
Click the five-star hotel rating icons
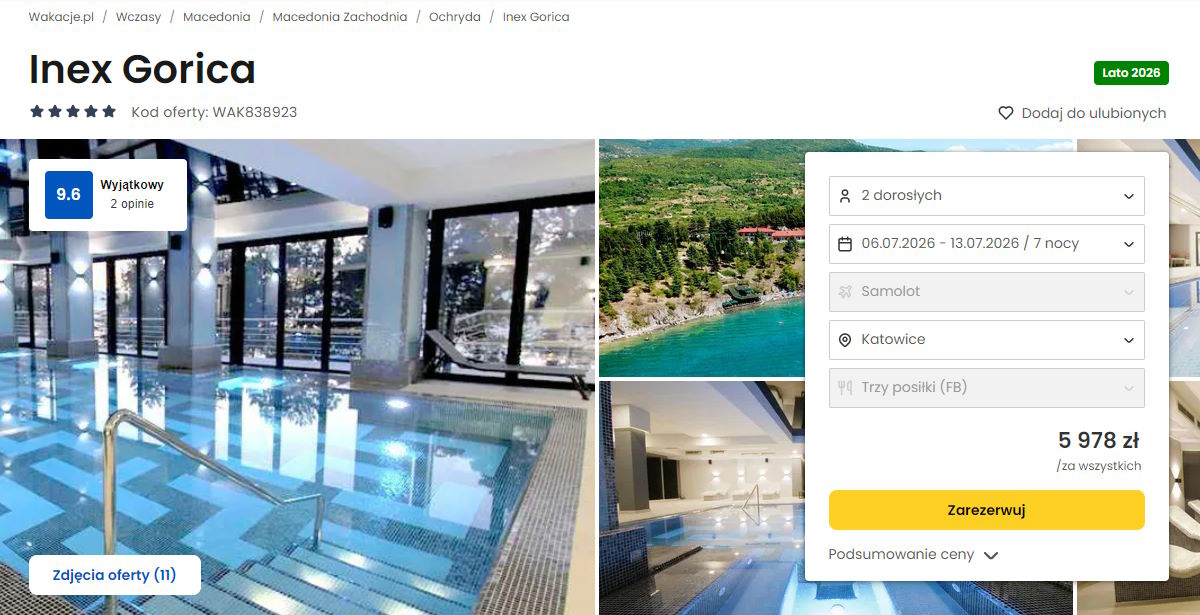click(73, 112)
